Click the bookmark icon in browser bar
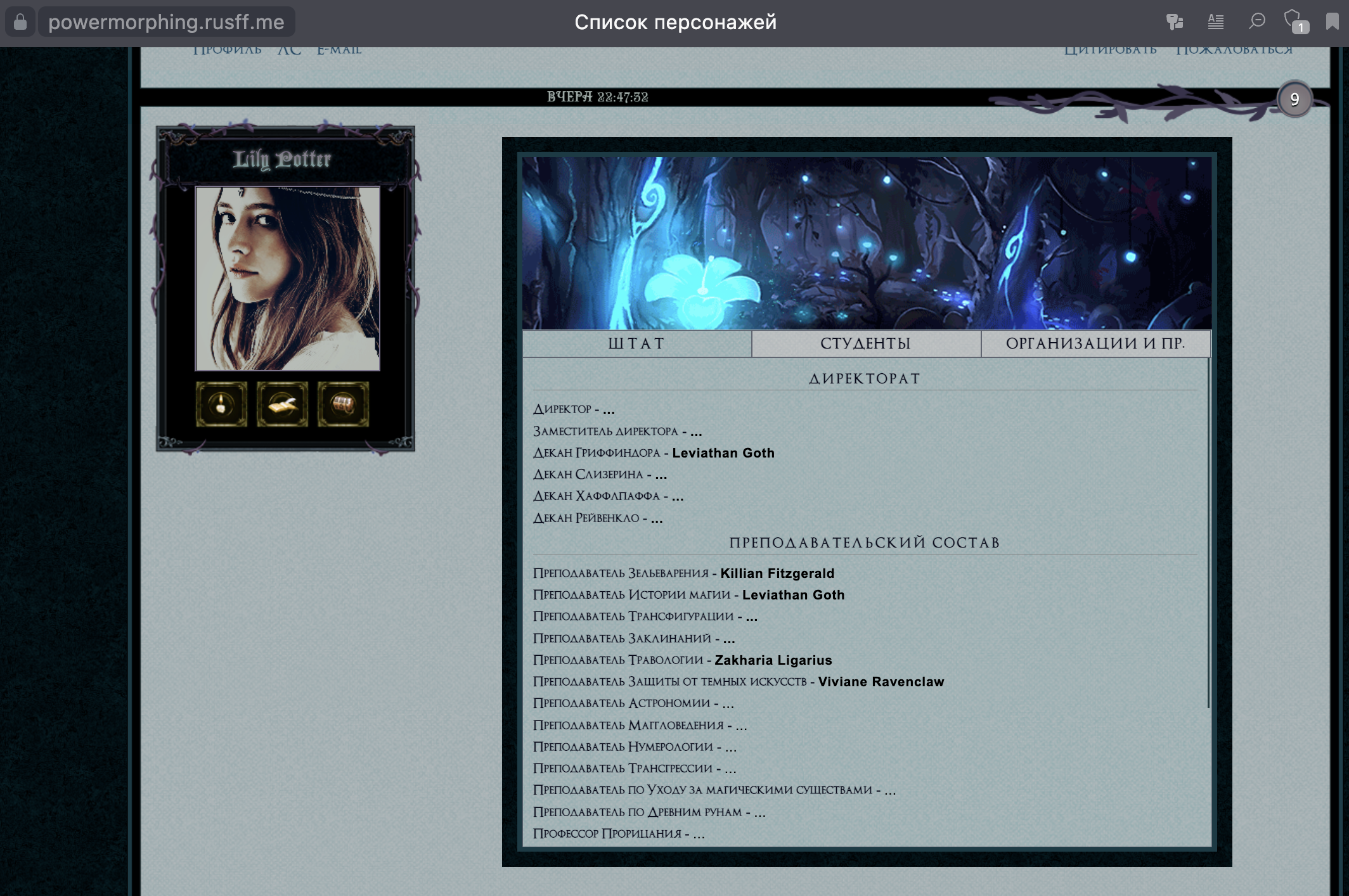 tap(1332, 22)
